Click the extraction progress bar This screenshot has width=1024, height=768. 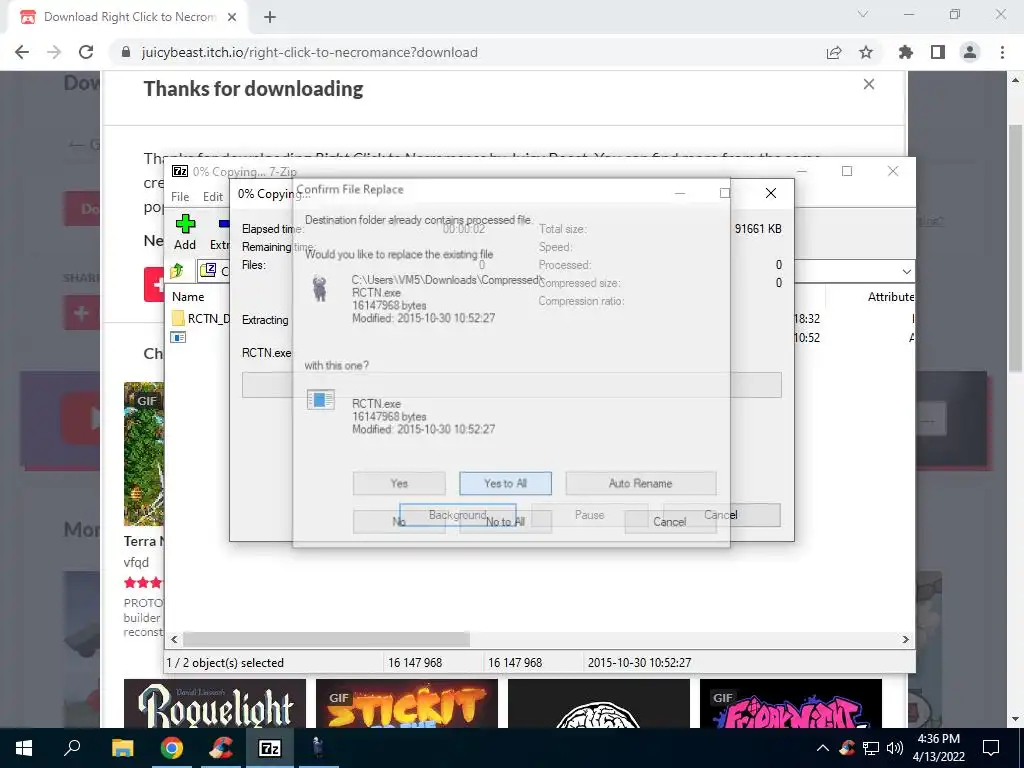511,385
